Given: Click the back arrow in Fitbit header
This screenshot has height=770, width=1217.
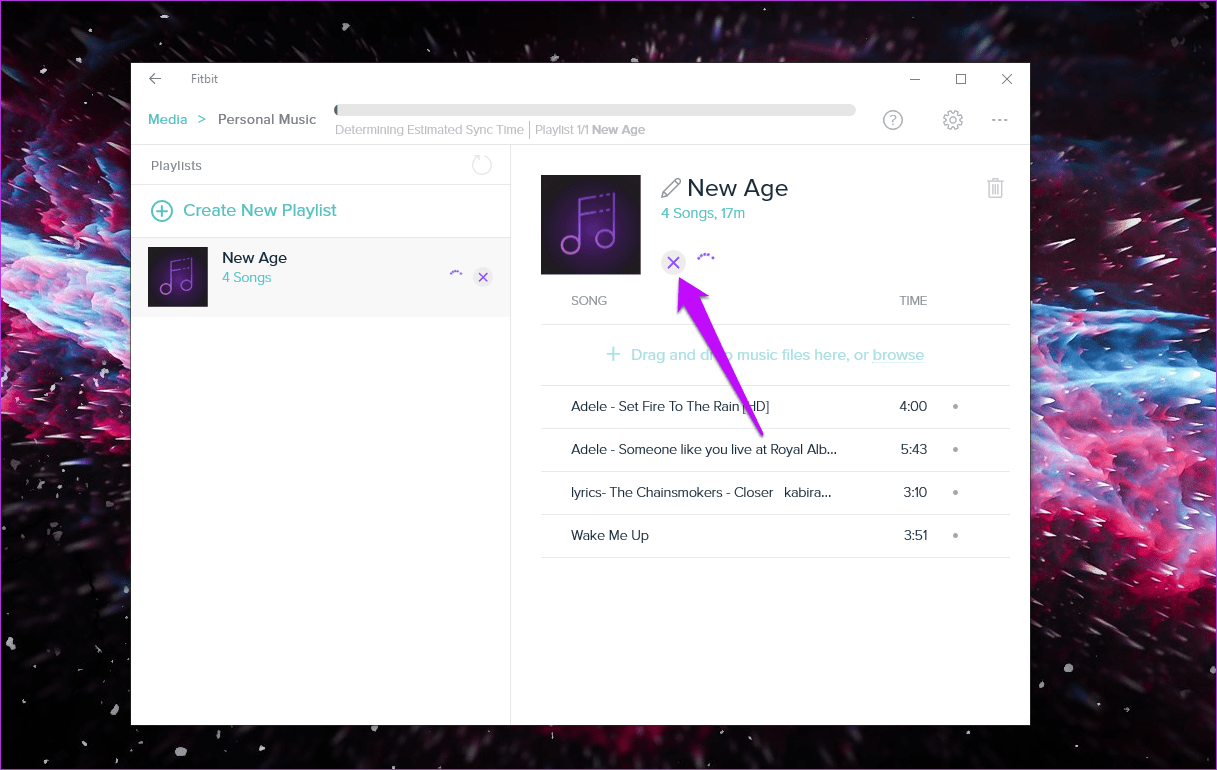Looking at the screenshot, I should pos(155,79).
